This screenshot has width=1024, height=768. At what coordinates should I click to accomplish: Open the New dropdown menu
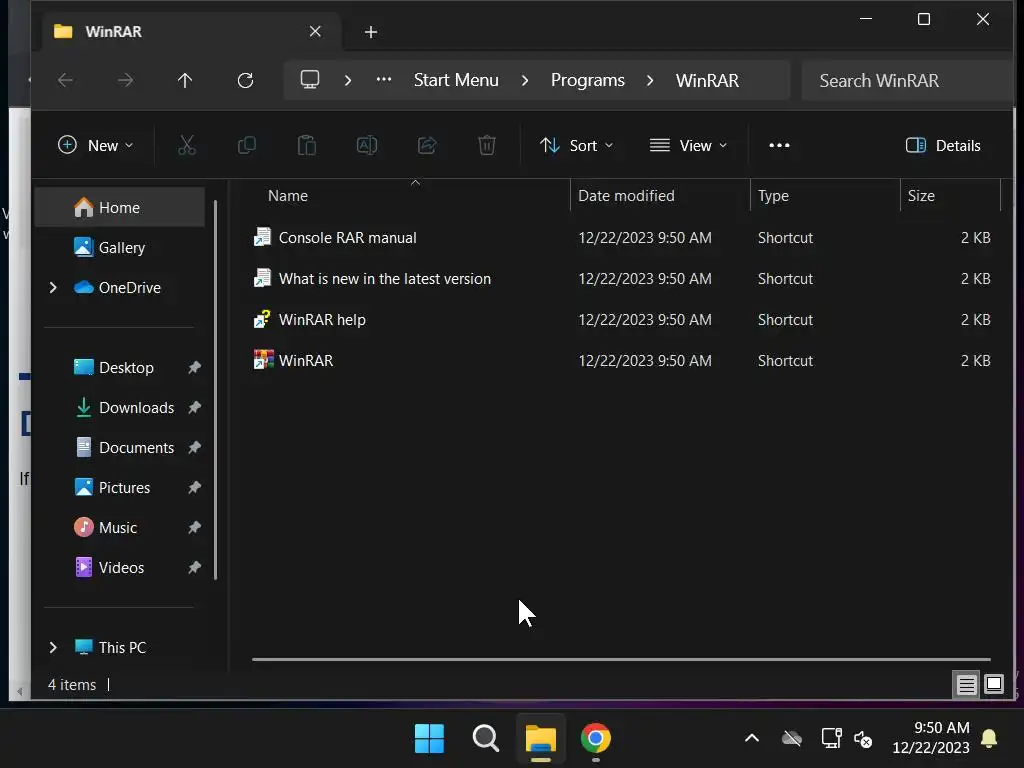[95, 145]
